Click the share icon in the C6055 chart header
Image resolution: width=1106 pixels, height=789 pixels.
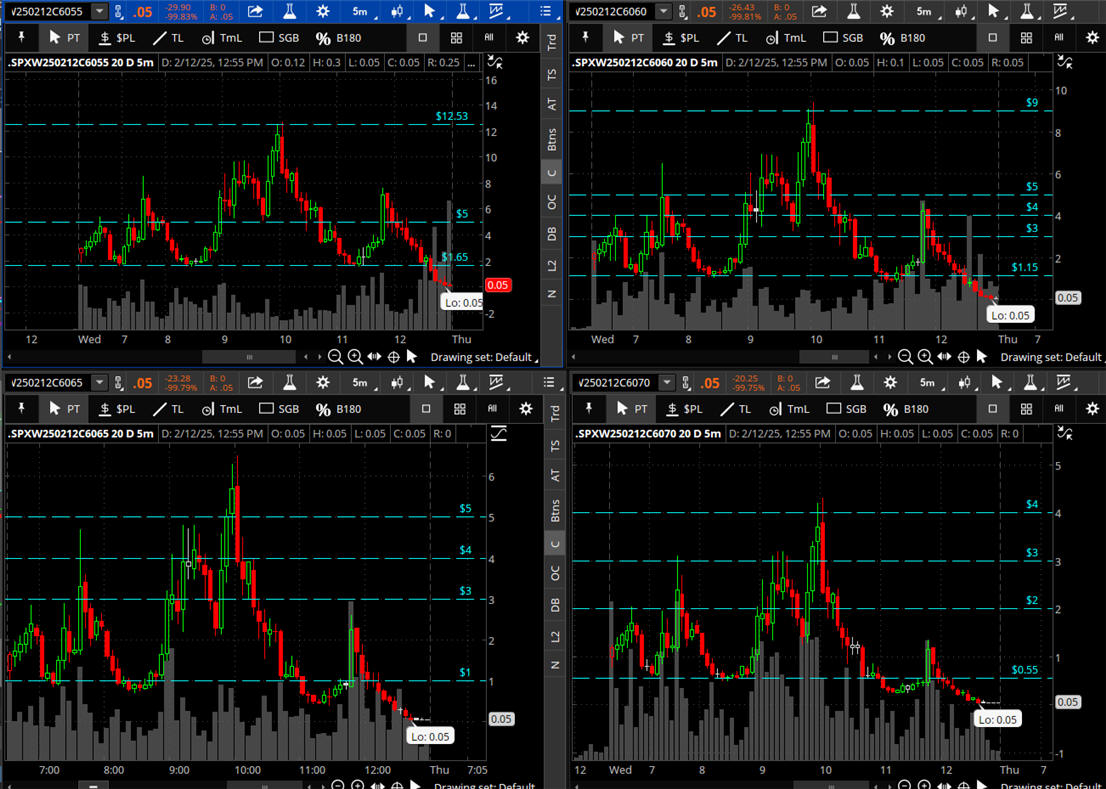click(255, 11)
